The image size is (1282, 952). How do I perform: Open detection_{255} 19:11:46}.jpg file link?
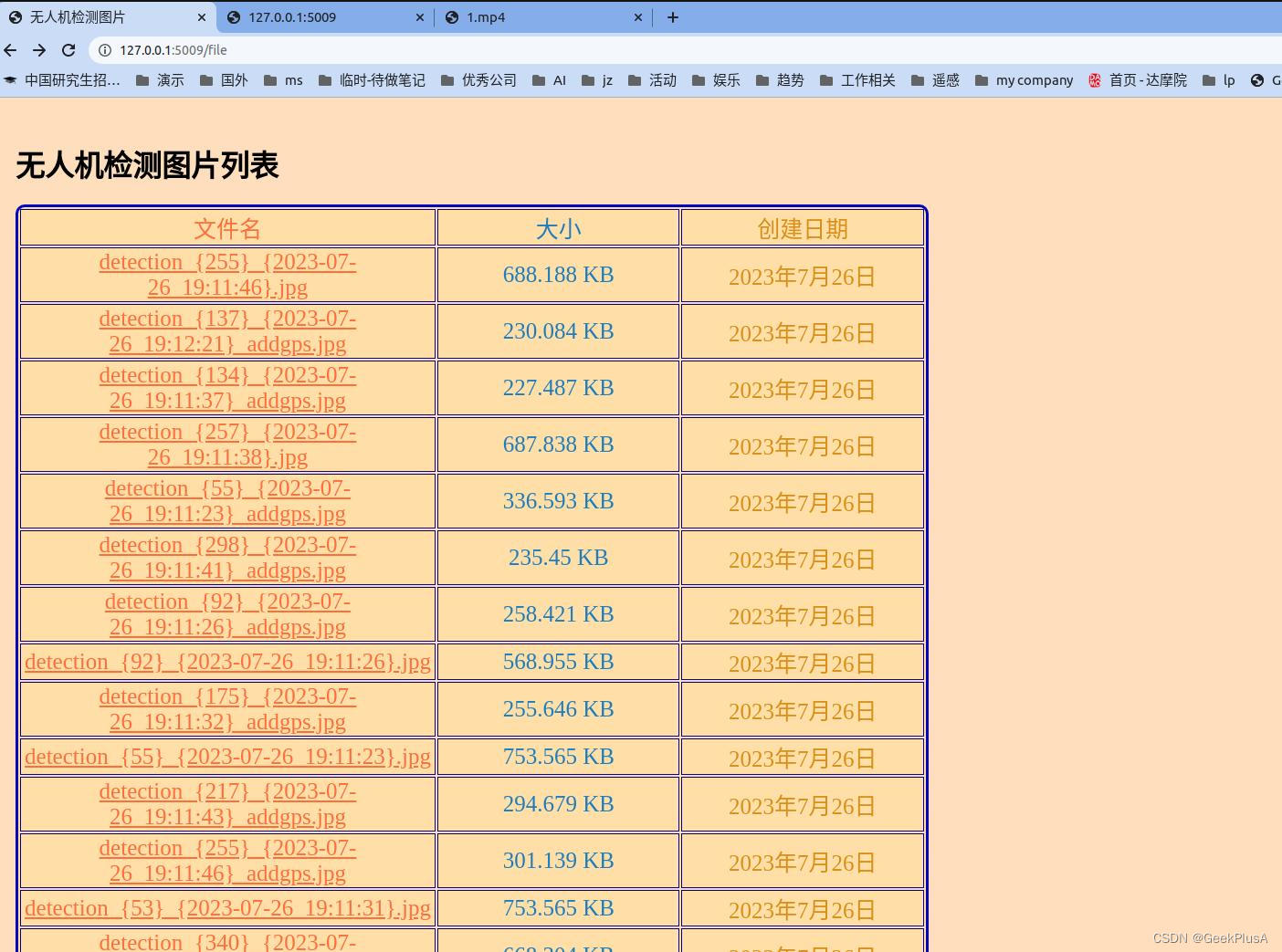(x=227, y=275)
